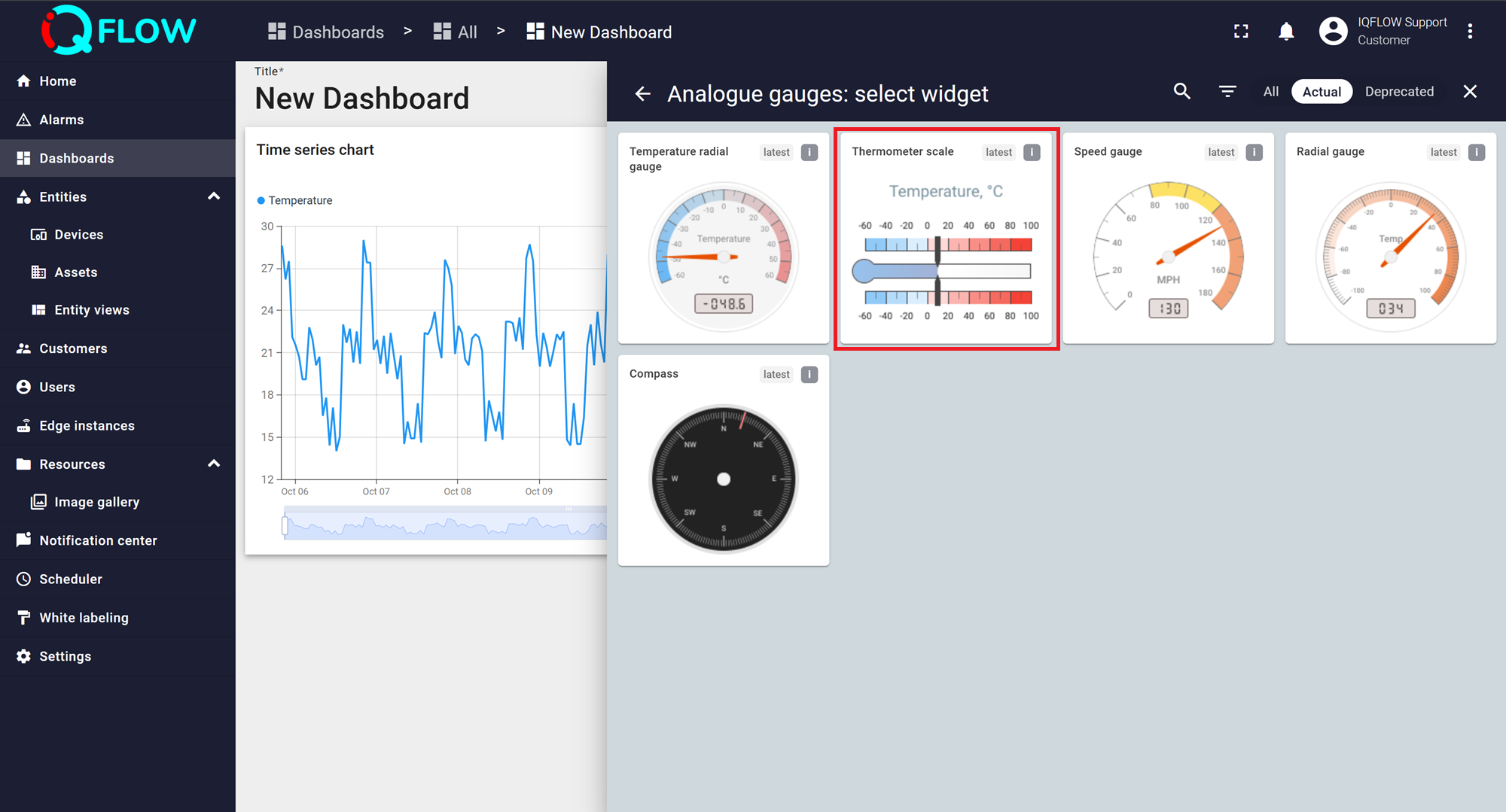This screenshot has height=812, width=1506.
Task: Open the Assets page
Action: coord(75,272)
